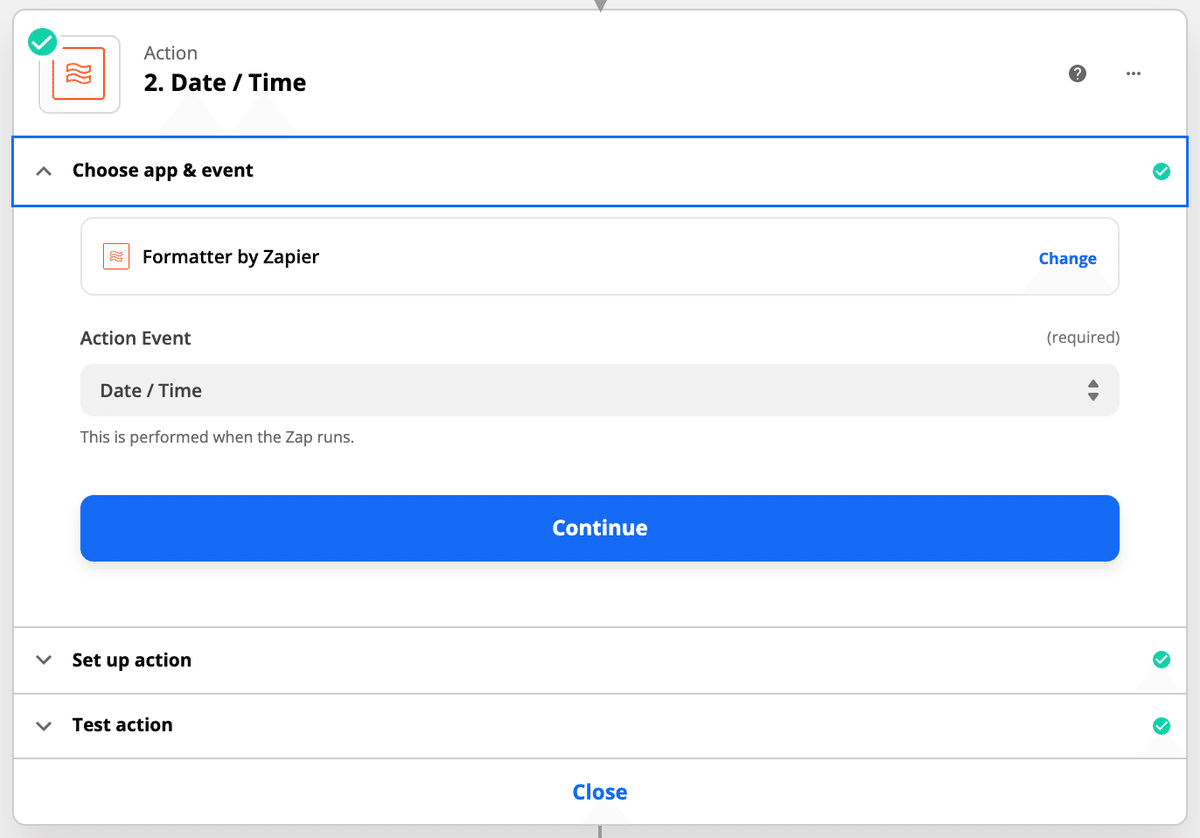This screenshot has height=838, width=1200.
Task: Click the Close link at the bottom
Action: 599,792
